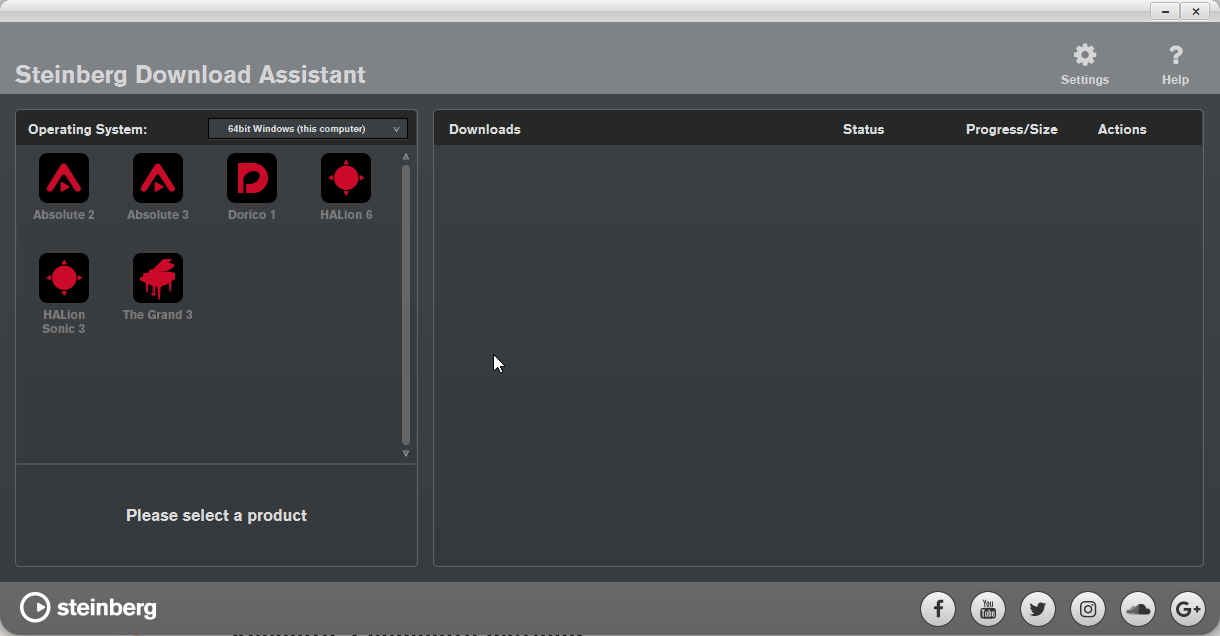
Task: Click the Operating System label
Action: click(x=87, y=129)
